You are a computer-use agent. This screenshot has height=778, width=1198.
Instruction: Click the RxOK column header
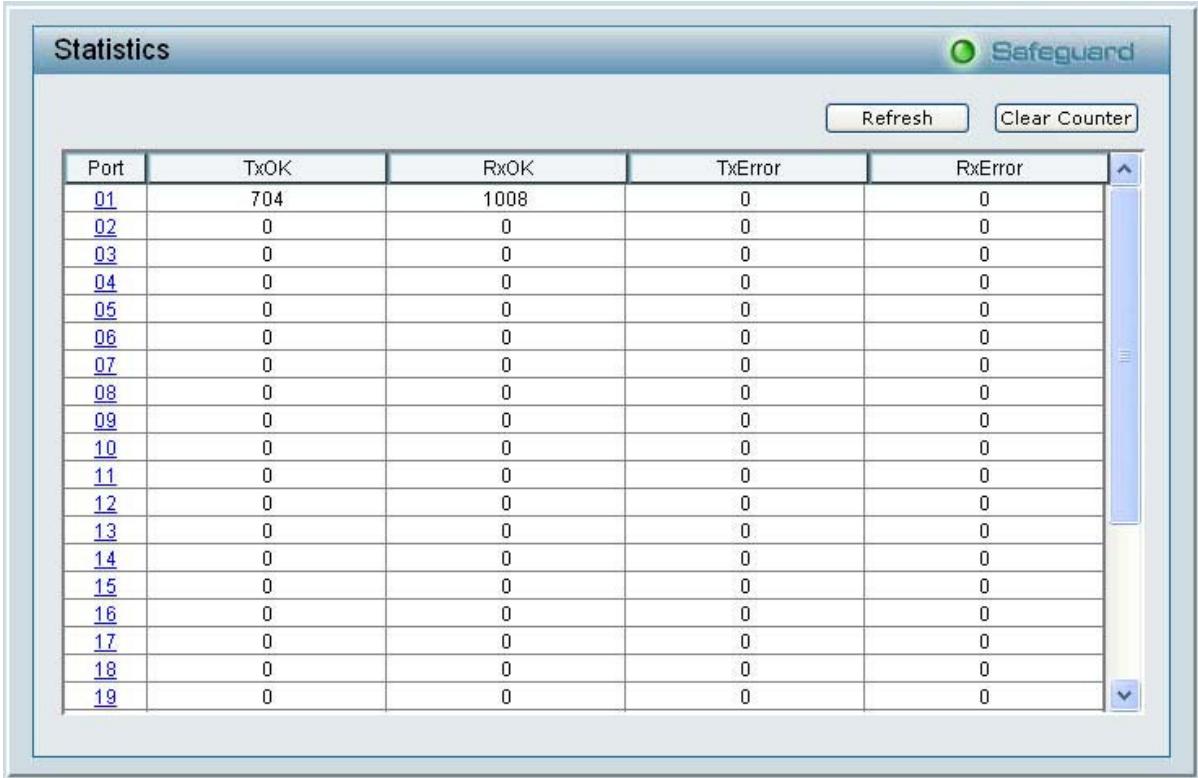click(x=507, y=168)
